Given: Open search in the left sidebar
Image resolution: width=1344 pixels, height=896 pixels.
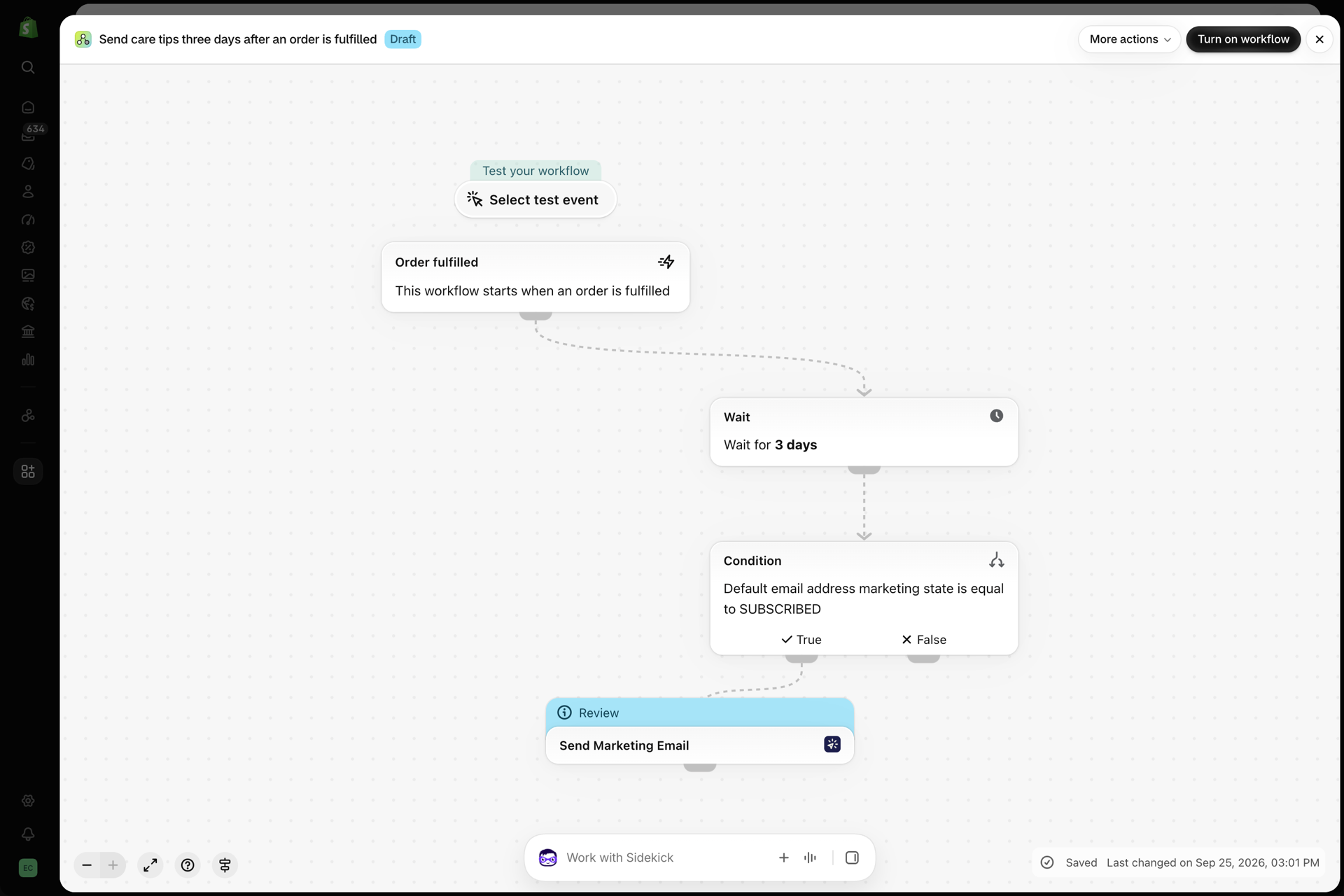Looking at the screenshot, I should point(28,67).
